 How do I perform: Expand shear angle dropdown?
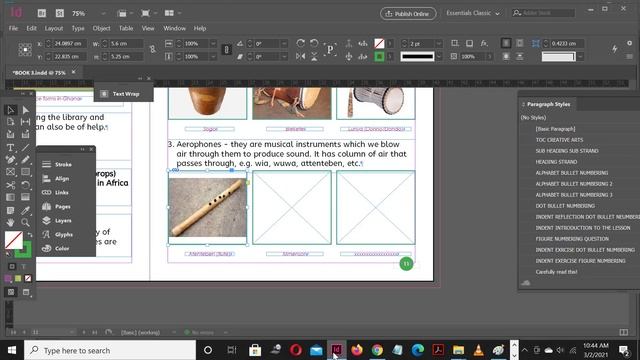[x=284, y=56]
